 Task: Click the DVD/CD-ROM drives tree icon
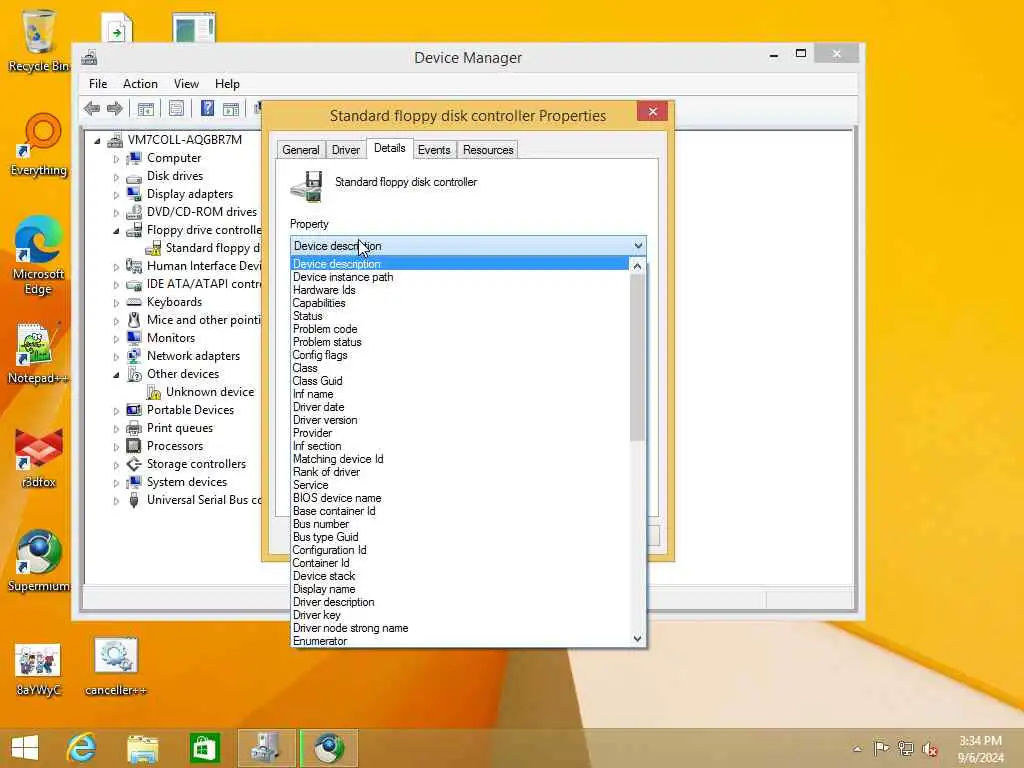click(134, 212)
